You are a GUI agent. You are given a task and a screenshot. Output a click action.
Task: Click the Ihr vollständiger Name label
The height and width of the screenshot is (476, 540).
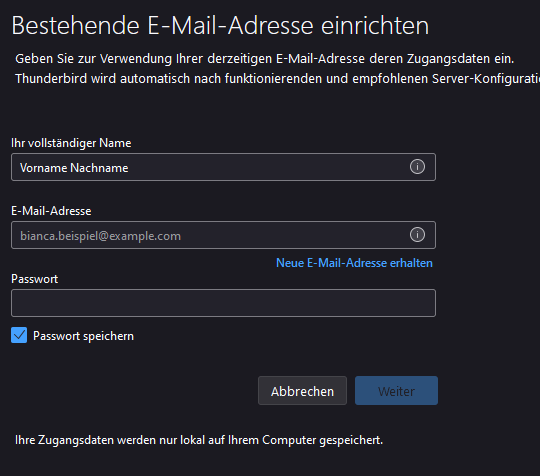pyautogui.click(x=71, y=143)
